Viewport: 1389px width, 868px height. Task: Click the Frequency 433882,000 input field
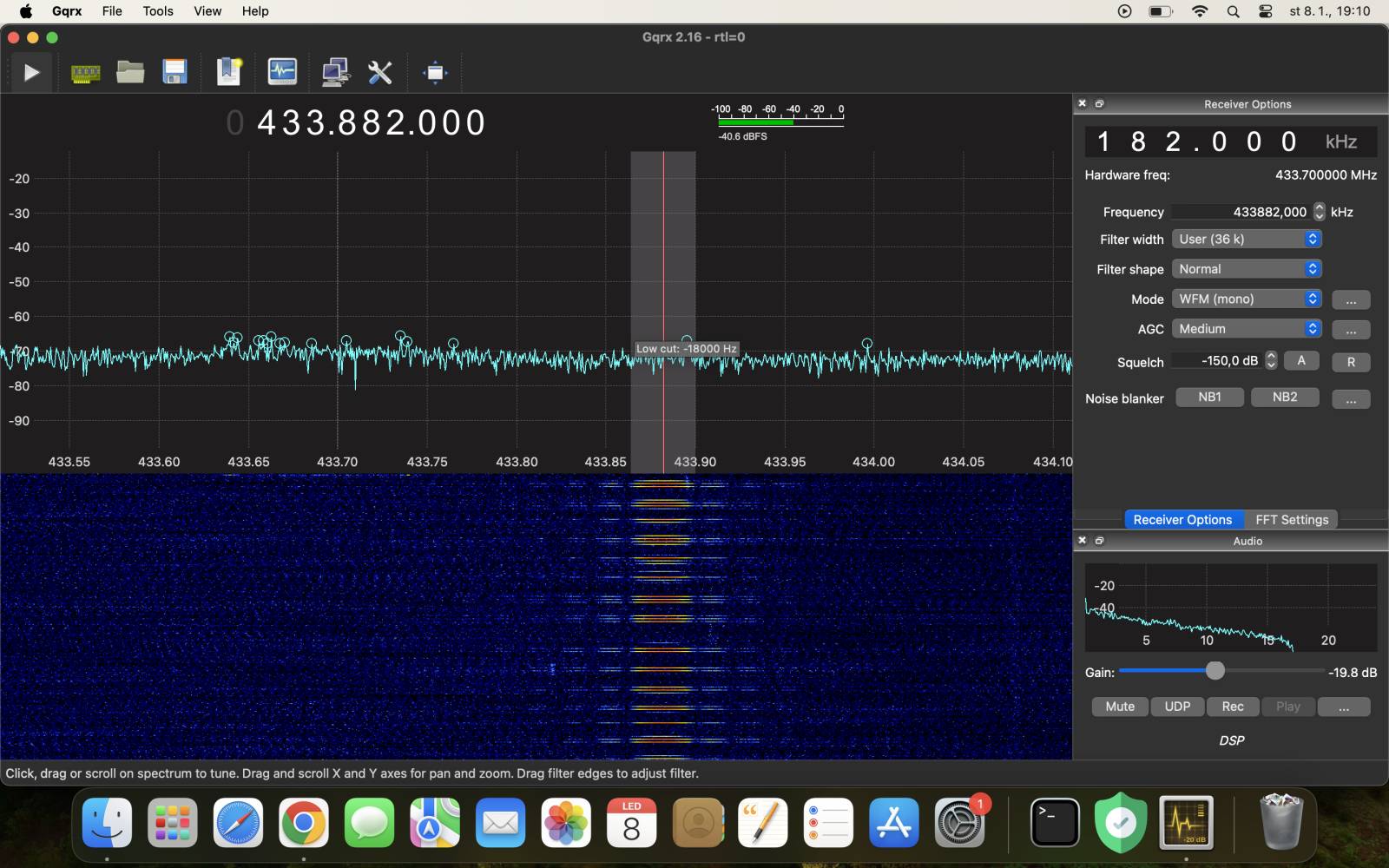1241,212
